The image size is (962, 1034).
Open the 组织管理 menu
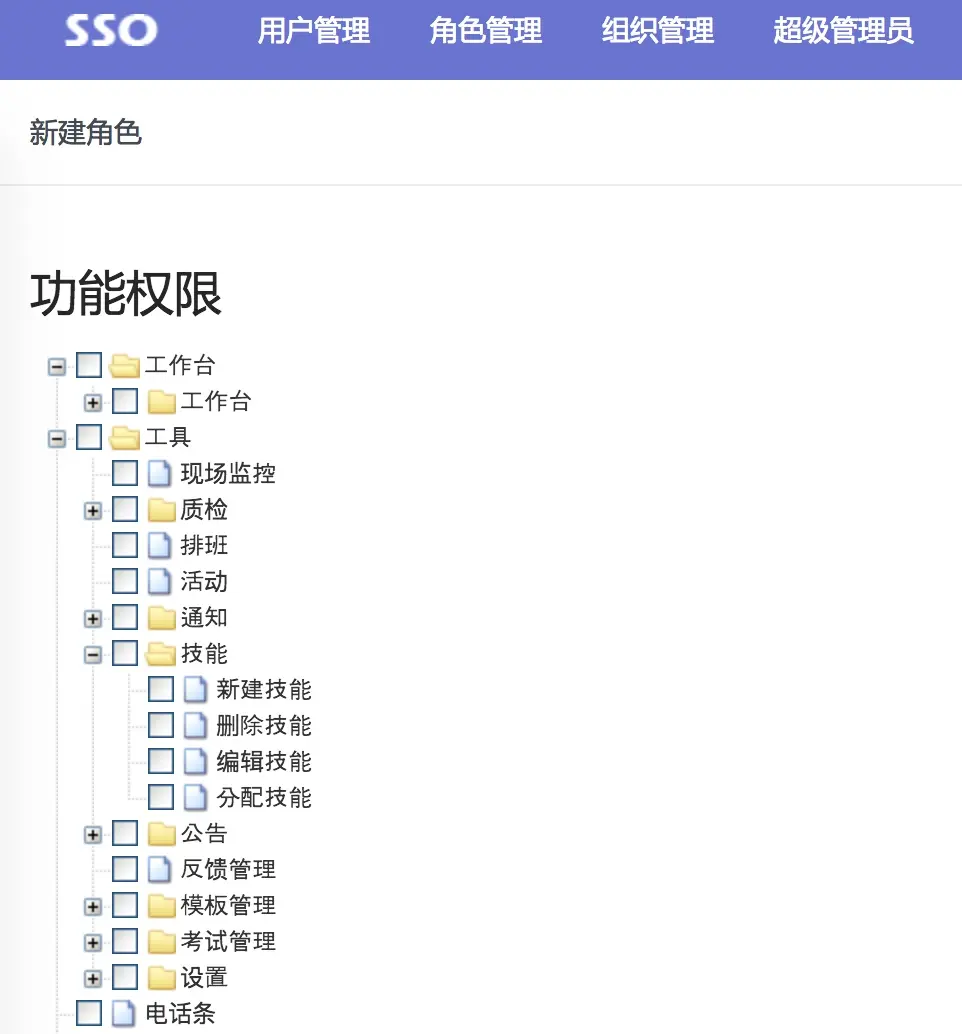[x=657, y=30]
